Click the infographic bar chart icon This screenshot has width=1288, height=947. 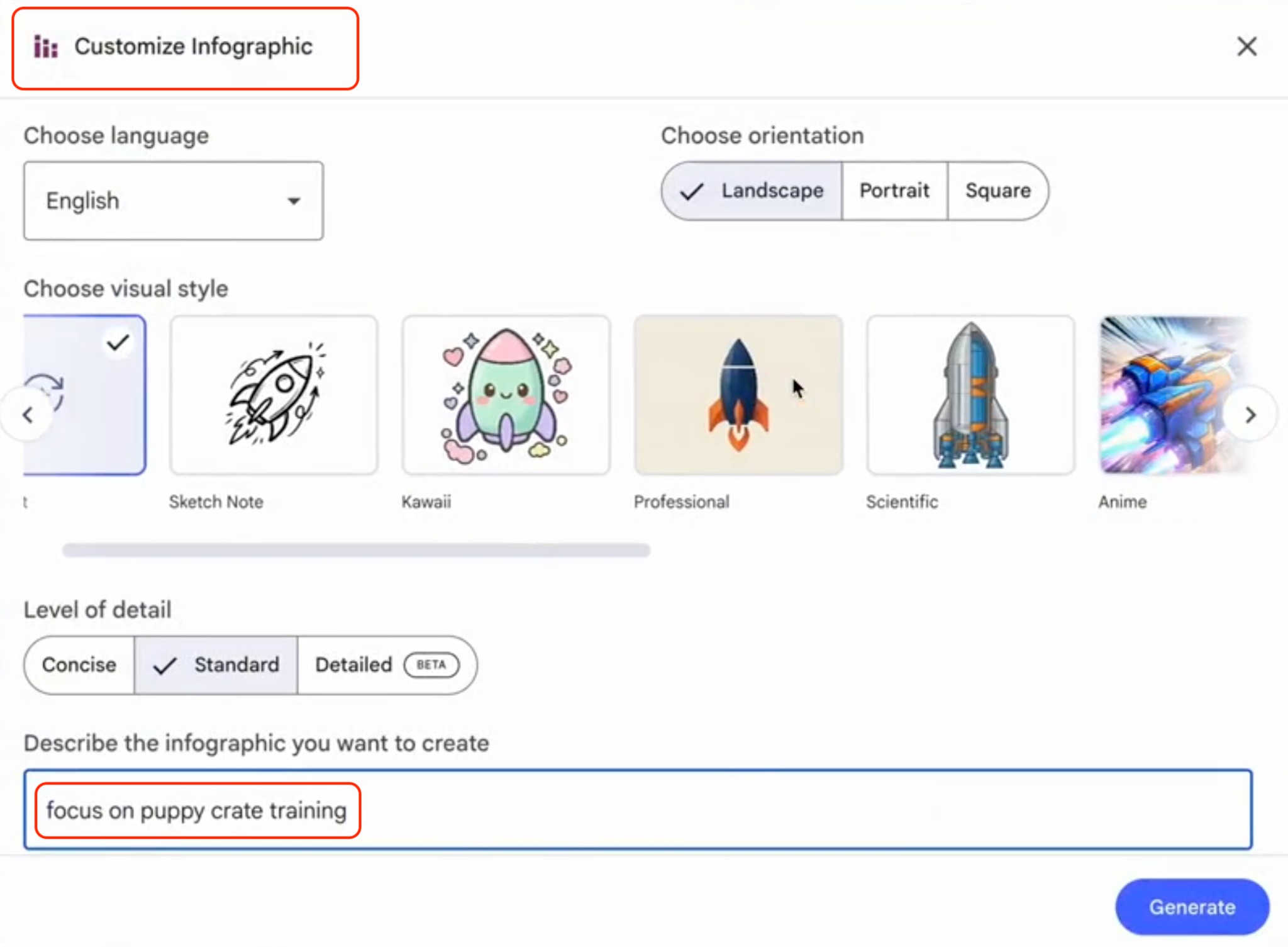point(46,47)
